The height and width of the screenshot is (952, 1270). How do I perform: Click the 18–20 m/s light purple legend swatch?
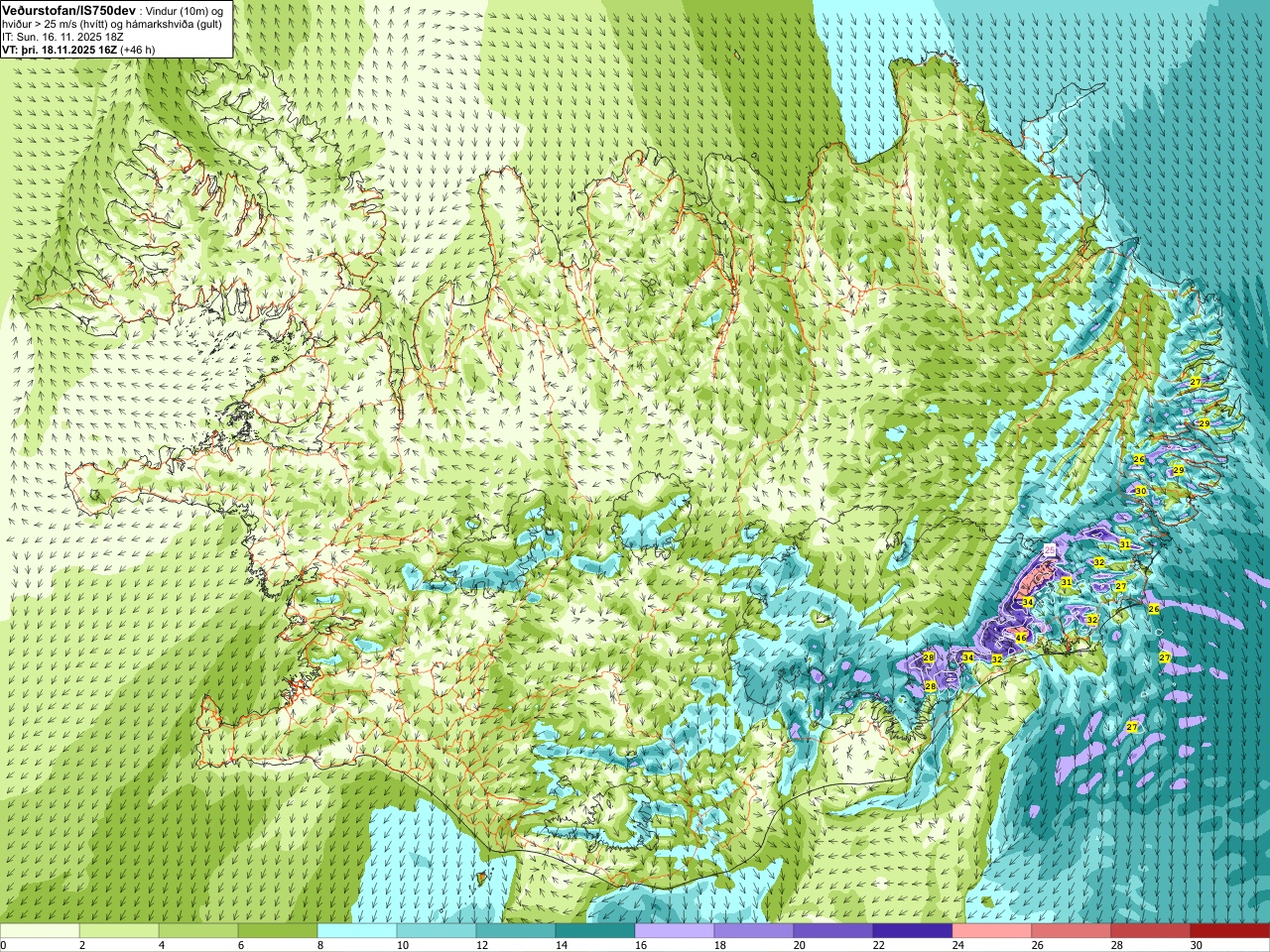click(754, 931)
